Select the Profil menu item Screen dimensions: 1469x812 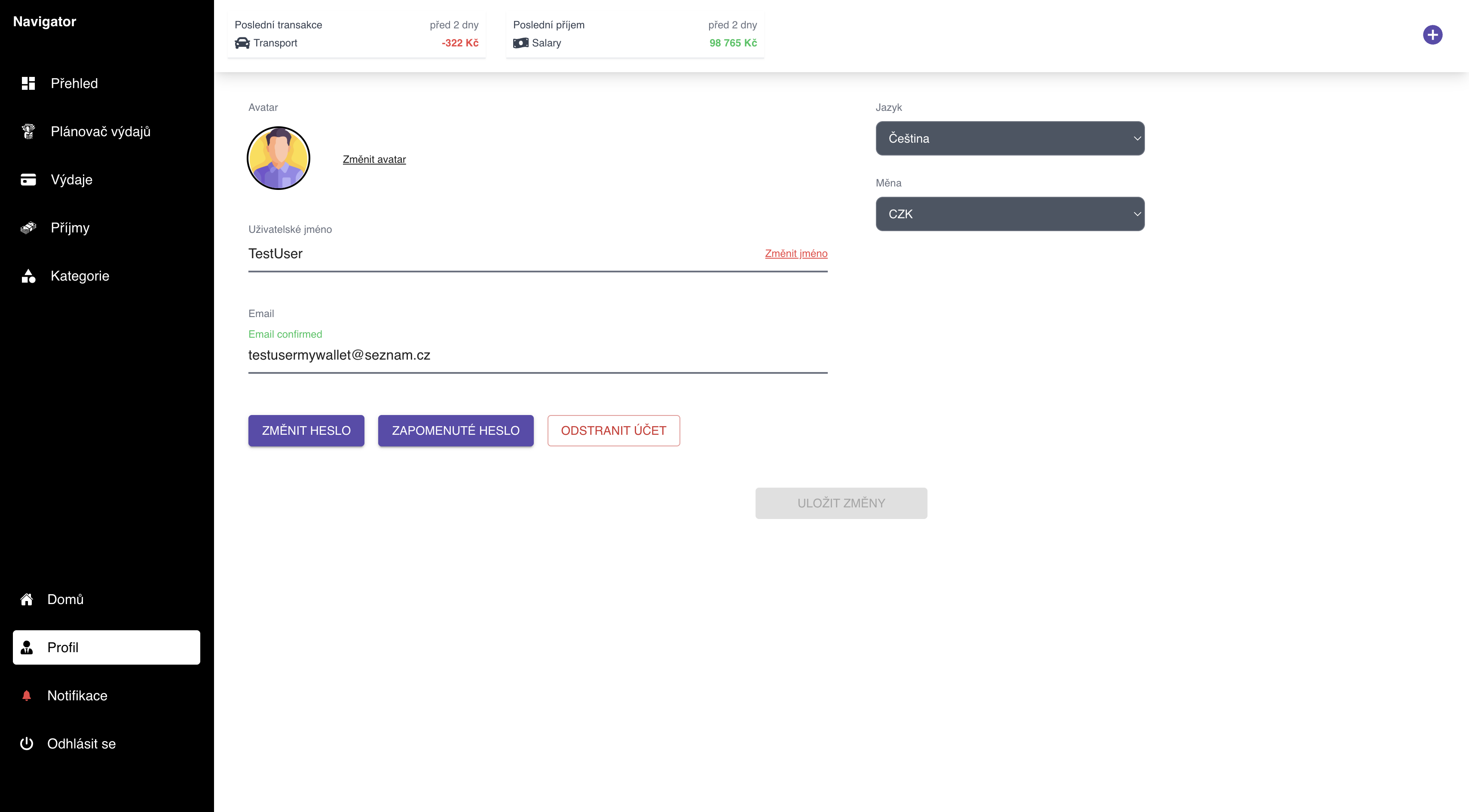coord(106,647)
